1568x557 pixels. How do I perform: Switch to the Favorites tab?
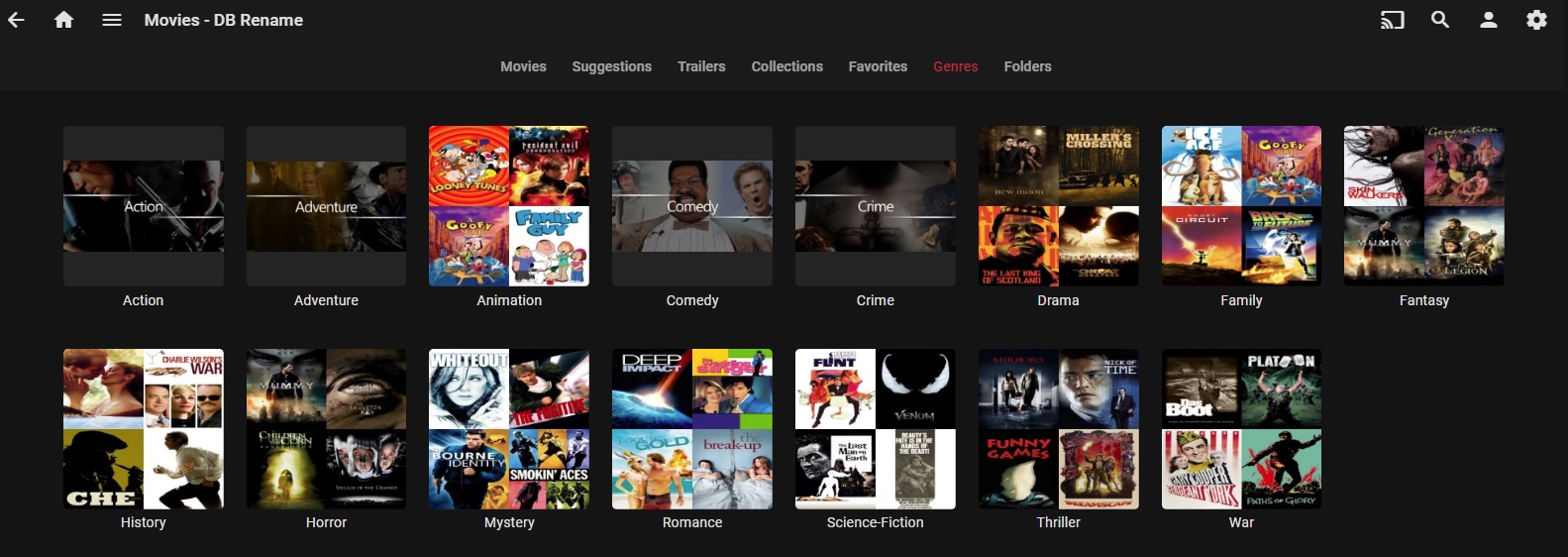(878, 66)
